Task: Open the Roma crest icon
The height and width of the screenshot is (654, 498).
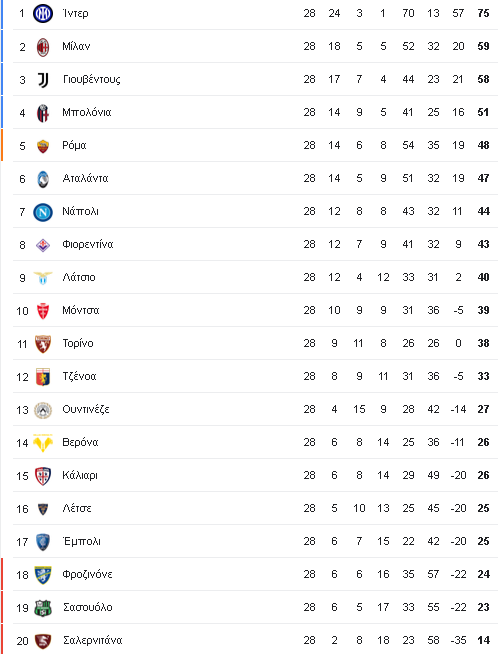Action: tap(43, 146)
